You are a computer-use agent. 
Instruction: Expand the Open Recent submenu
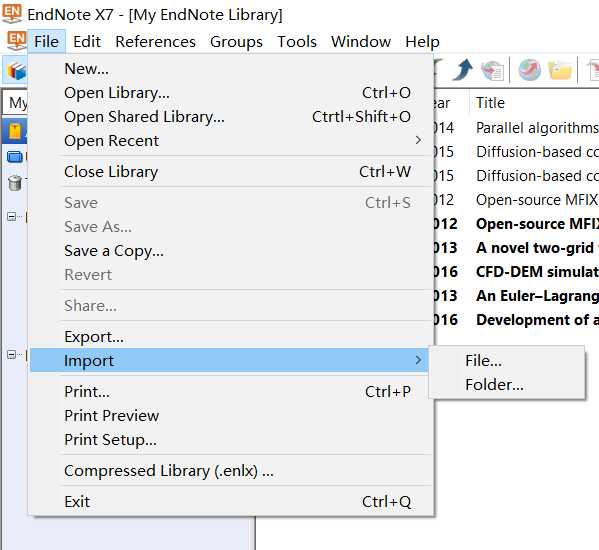click(x=232, y=141)
